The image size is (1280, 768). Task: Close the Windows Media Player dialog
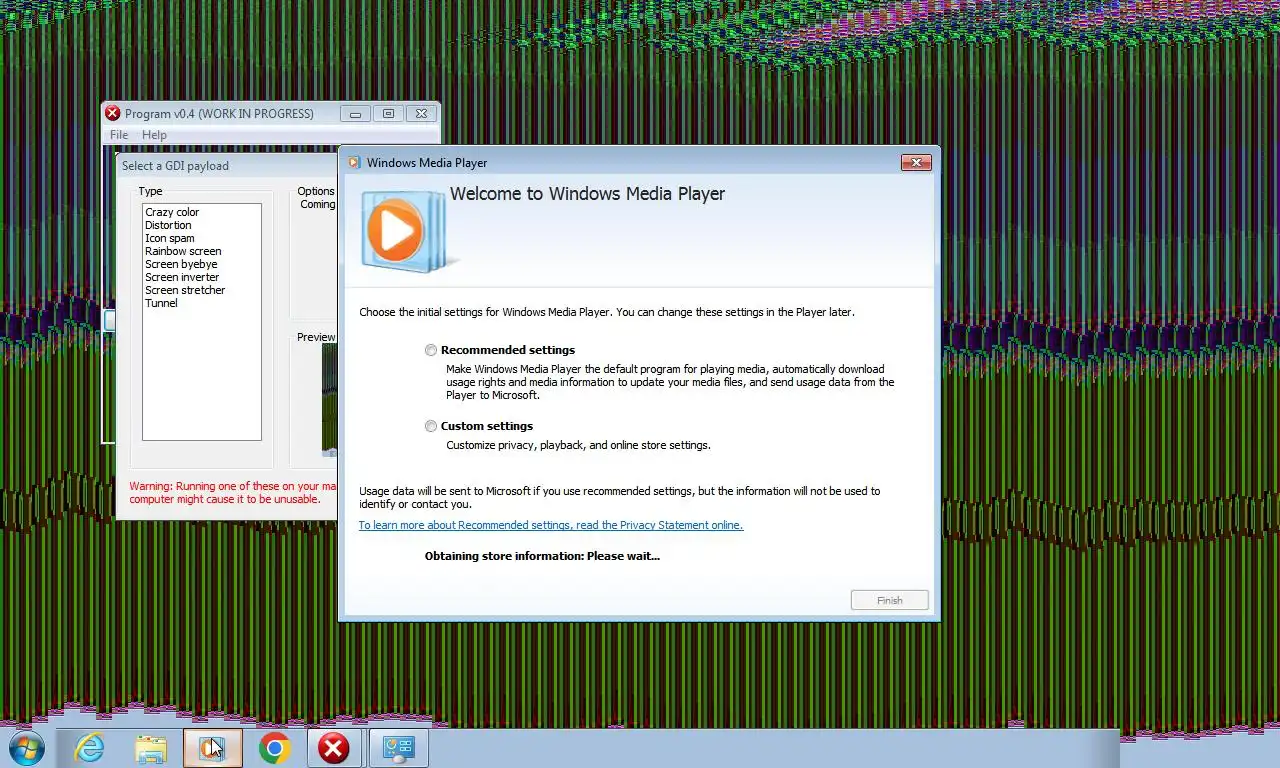pos(916,162)
